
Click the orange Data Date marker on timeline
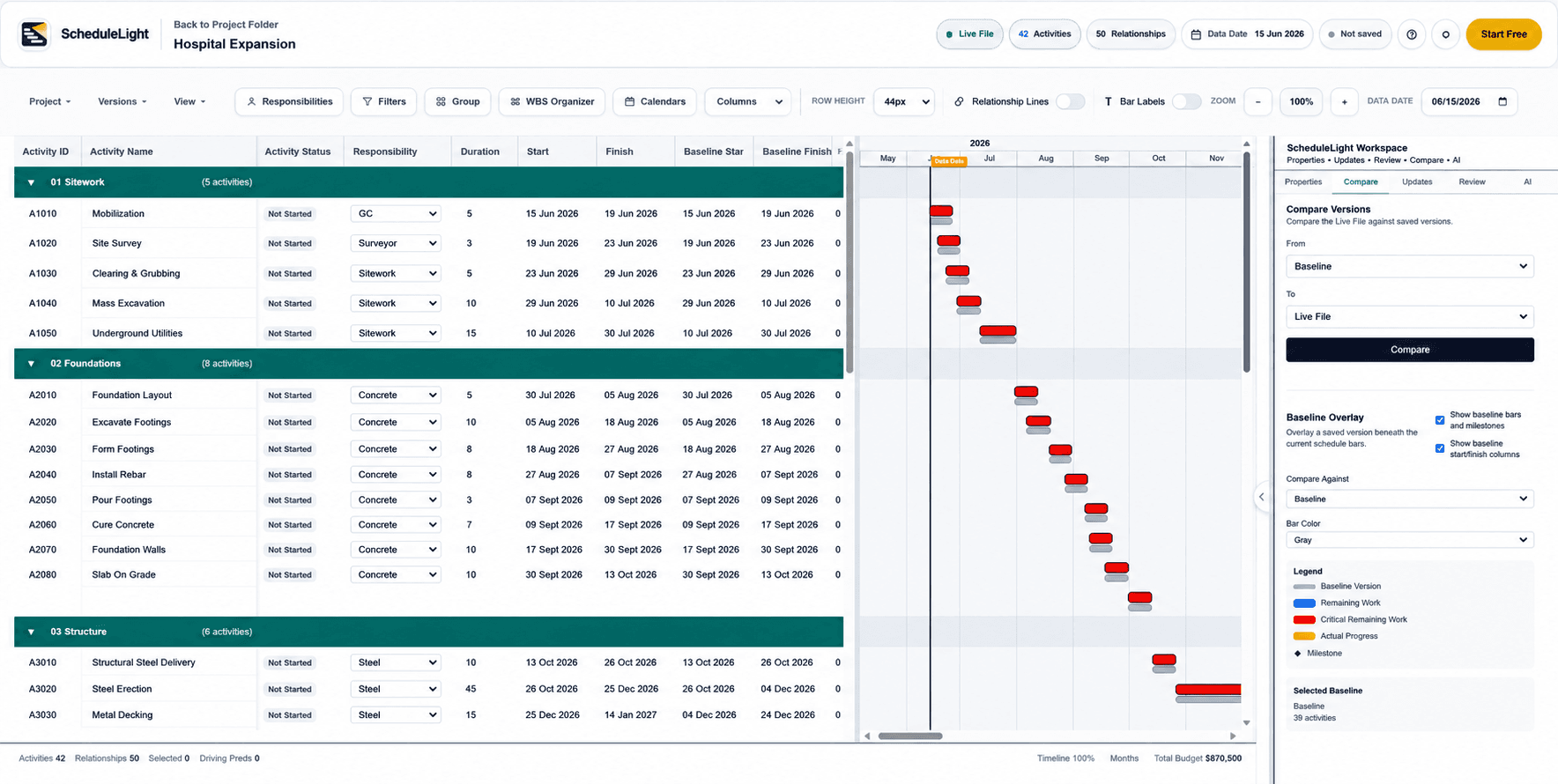949,161
